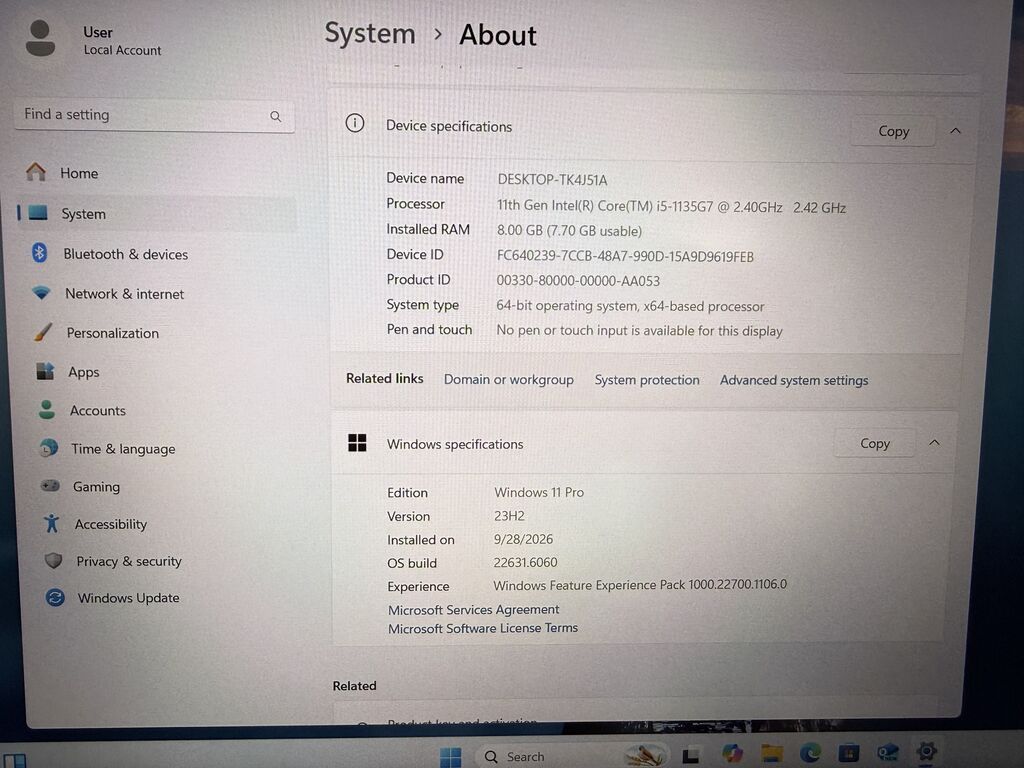Copy the device specifications
The height and width of the screenshot is (768, 1024).
tap(893, 131)
